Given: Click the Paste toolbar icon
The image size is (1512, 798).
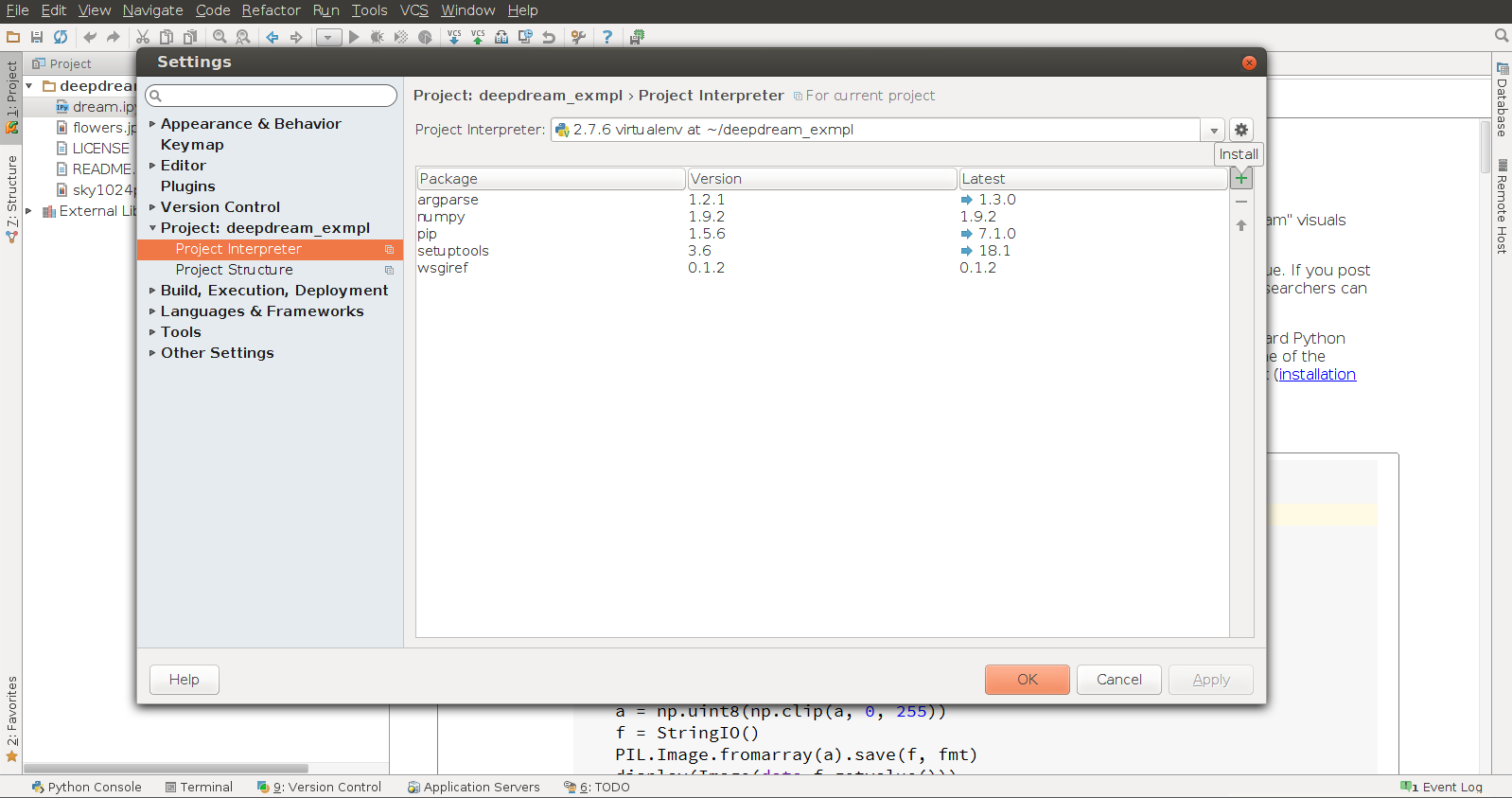Looking at the screenshot, I should pyautogui.click(x=190, y=37).
